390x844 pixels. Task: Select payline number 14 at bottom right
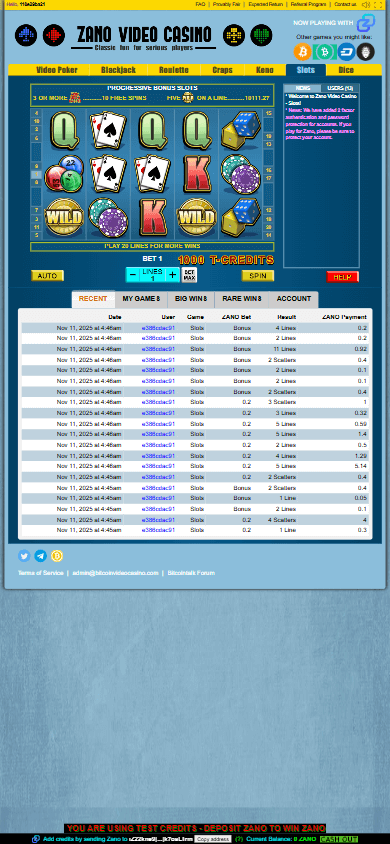click(268, 236)
